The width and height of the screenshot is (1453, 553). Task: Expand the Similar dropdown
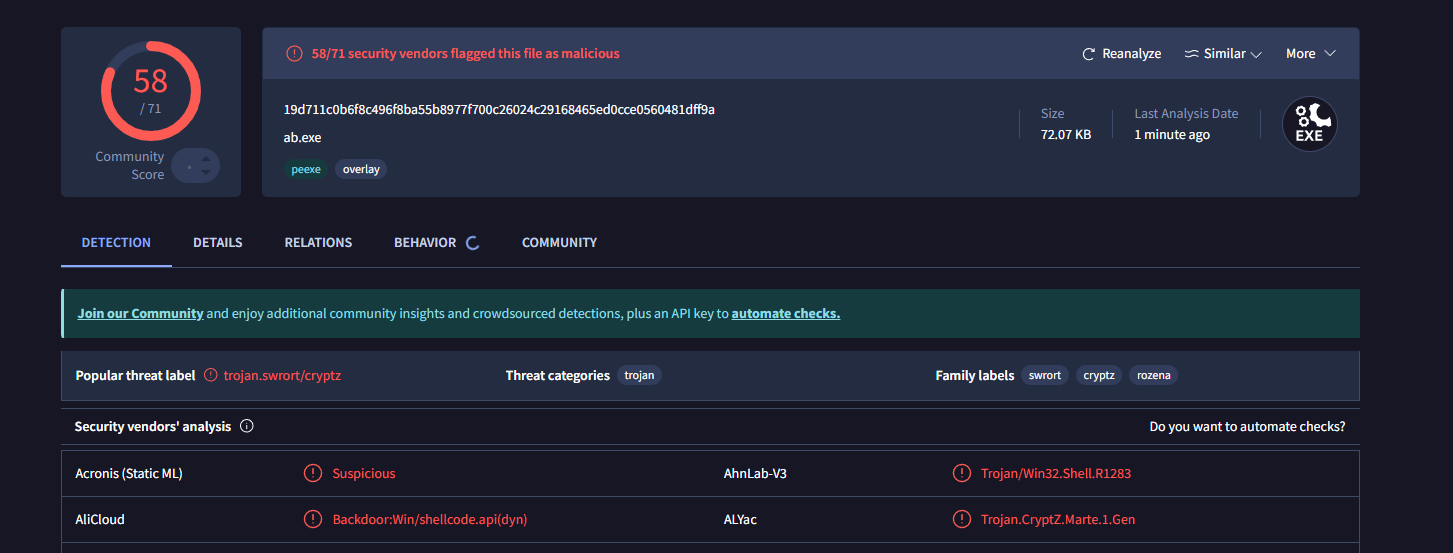(1223, 54)
